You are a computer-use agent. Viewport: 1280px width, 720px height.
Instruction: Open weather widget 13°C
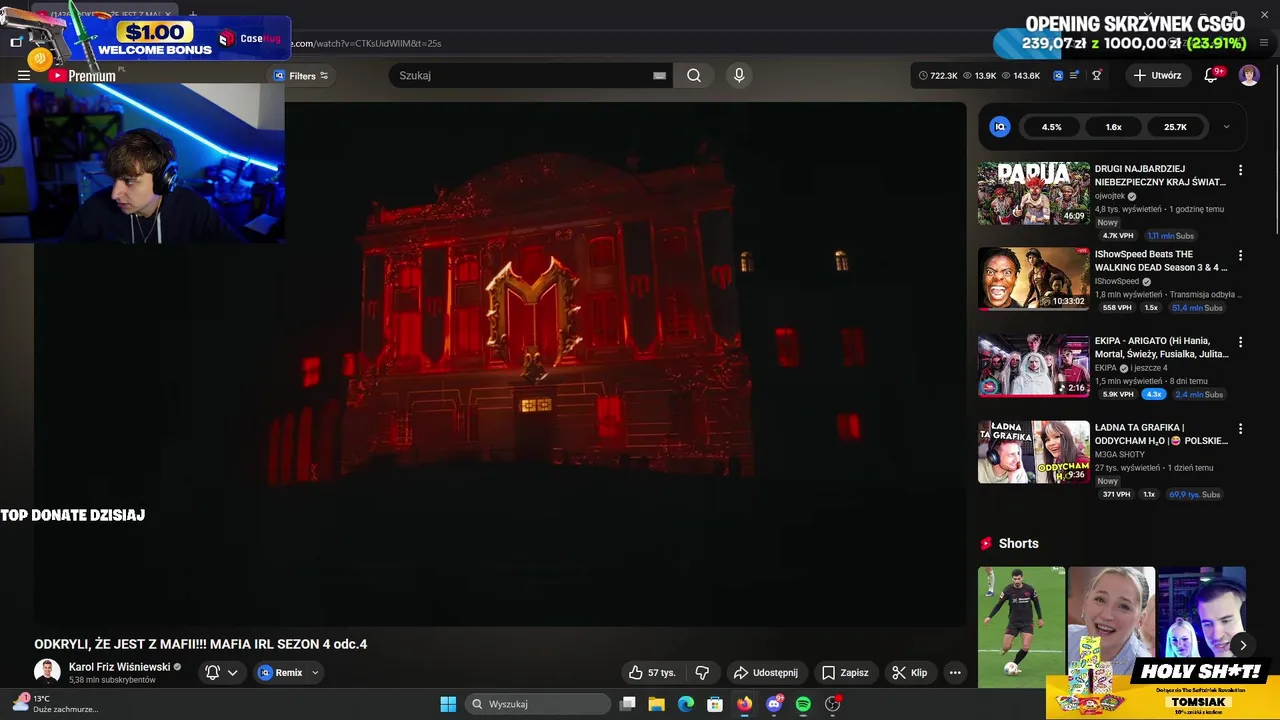56,703
